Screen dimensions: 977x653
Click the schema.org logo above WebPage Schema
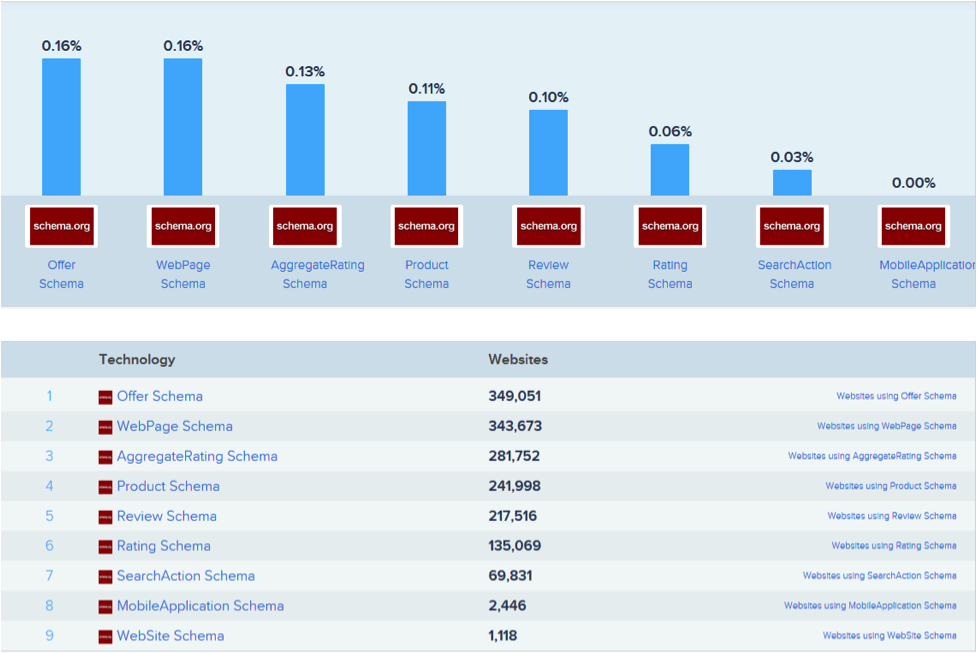coord(183,226)
